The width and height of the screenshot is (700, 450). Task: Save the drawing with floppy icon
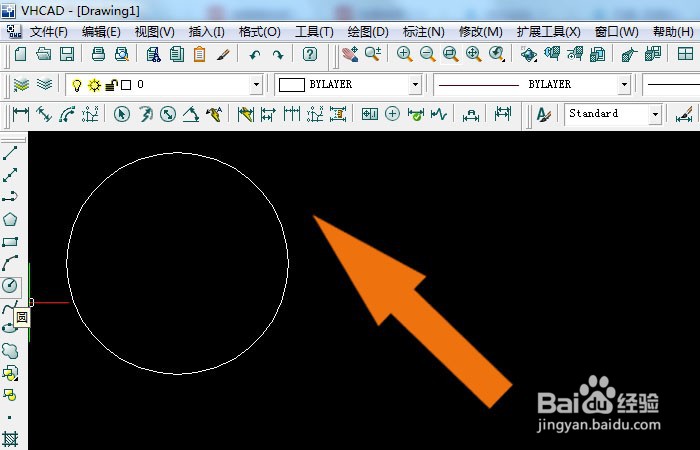(67, 54)
